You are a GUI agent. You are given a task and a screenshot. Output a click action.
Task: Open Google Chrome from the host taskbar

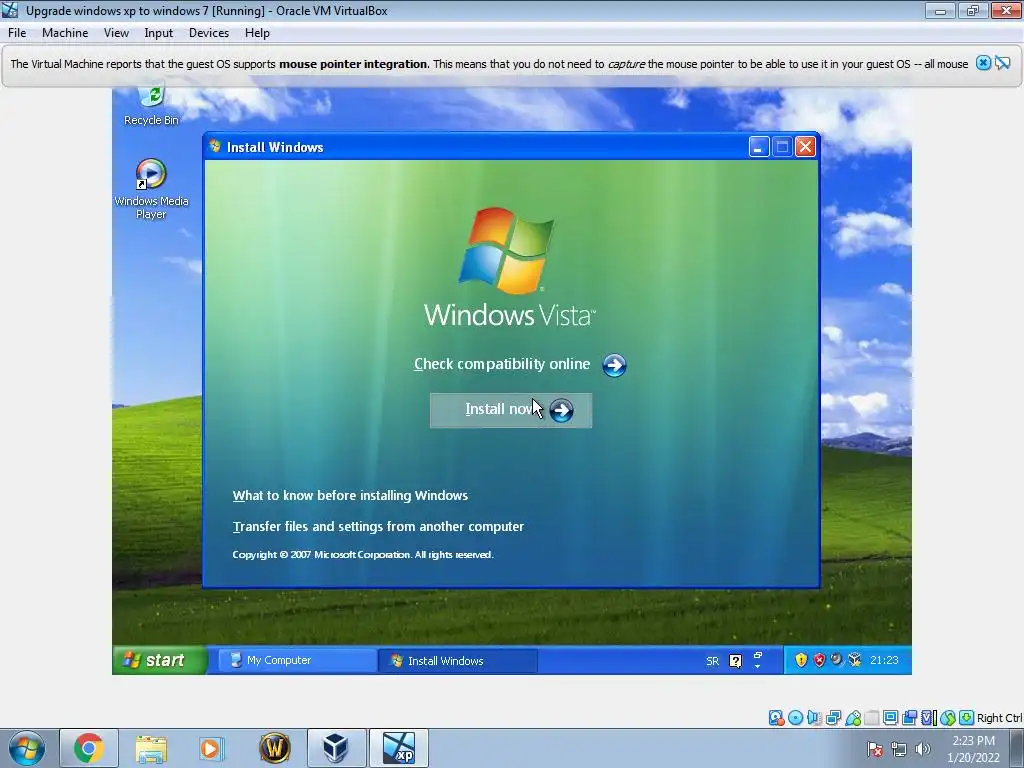[x=89, y=748]
